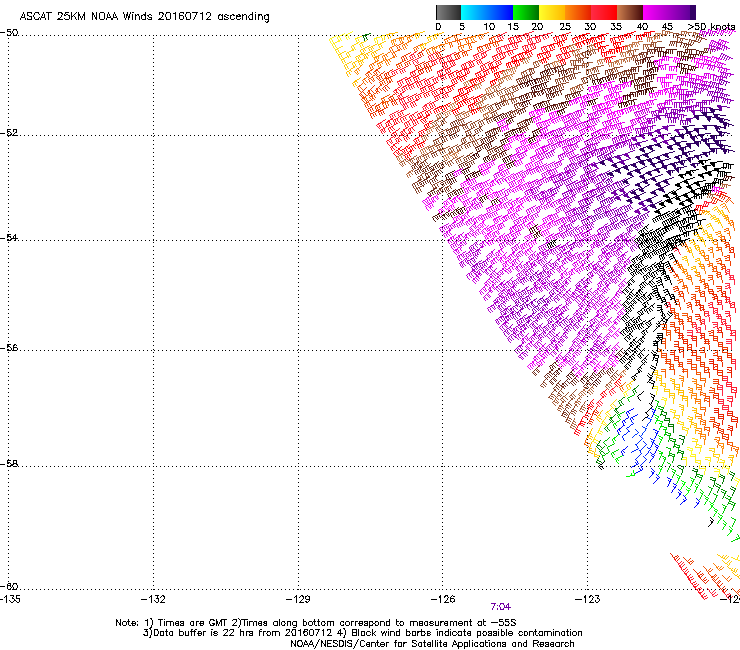Select the gray 0–5 knots legend segment
This screenshot has width=740, height=650.
448,12
